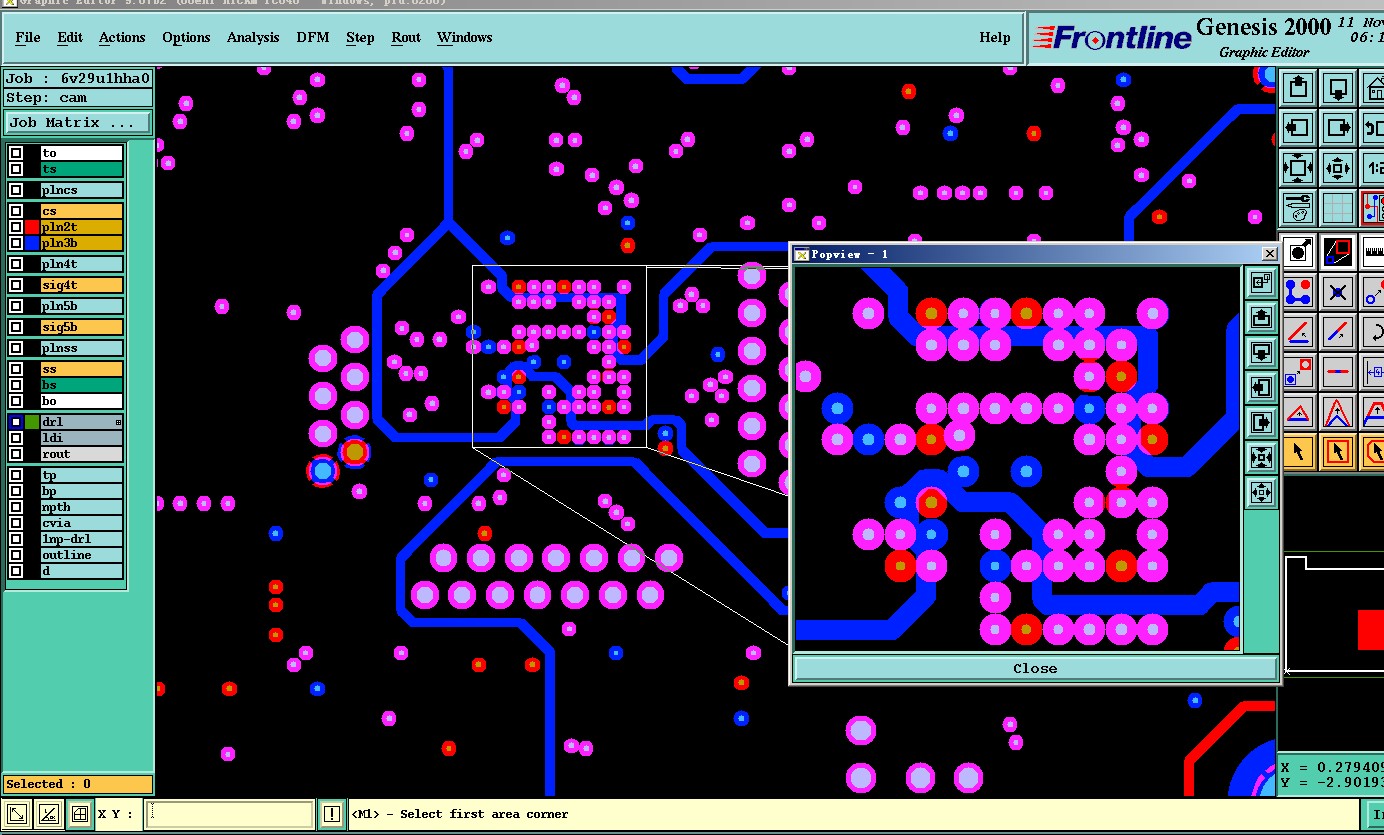
Task: Click the Job Matrix ... button
Action: click(78, 123)
